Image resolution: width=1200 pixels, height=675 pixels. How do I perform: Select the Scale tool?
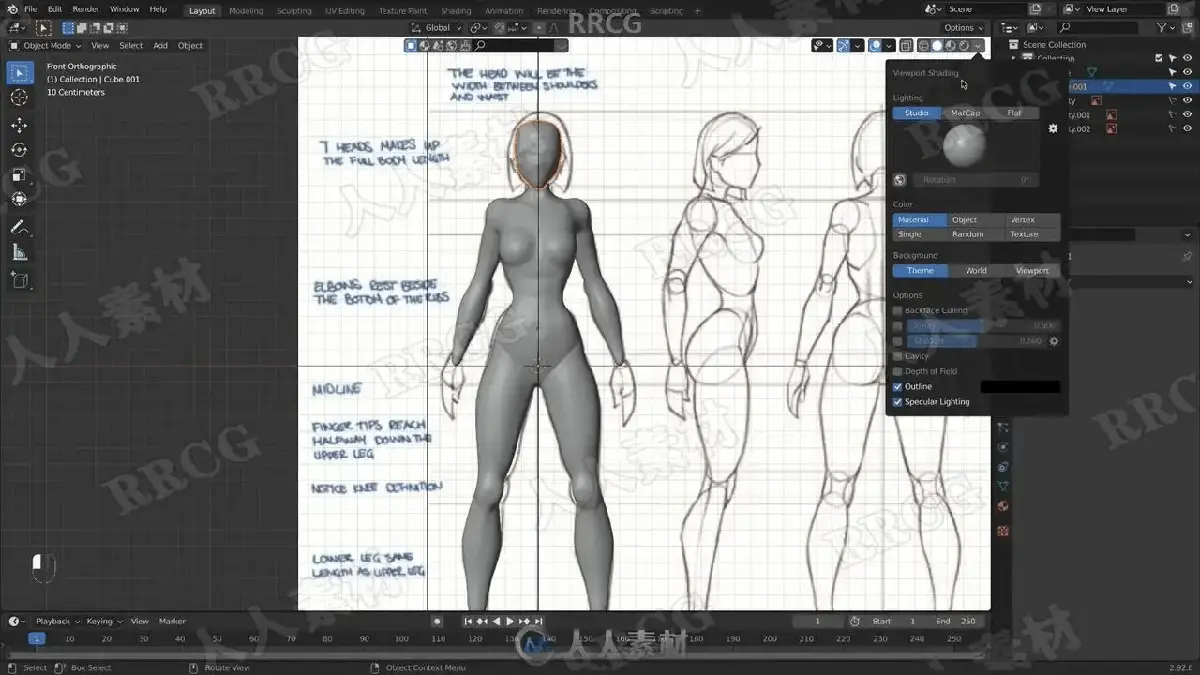[19, 175]
